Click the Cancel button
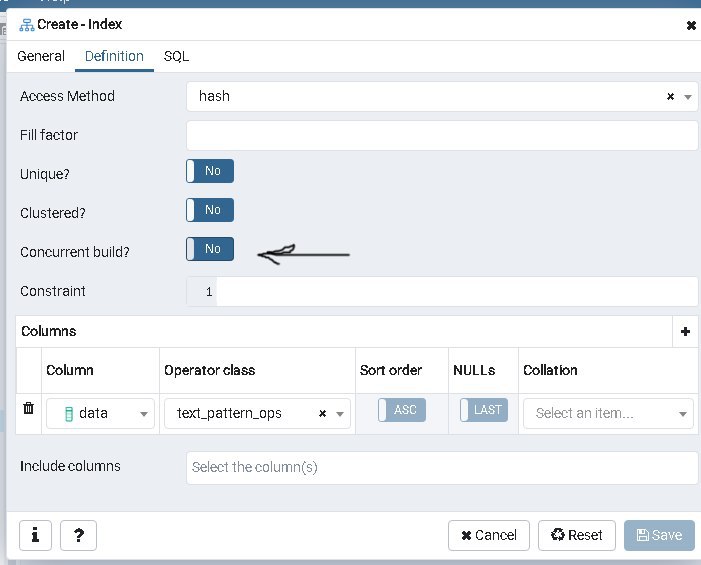The image size is (701, 565). click(x=489, y=535)
